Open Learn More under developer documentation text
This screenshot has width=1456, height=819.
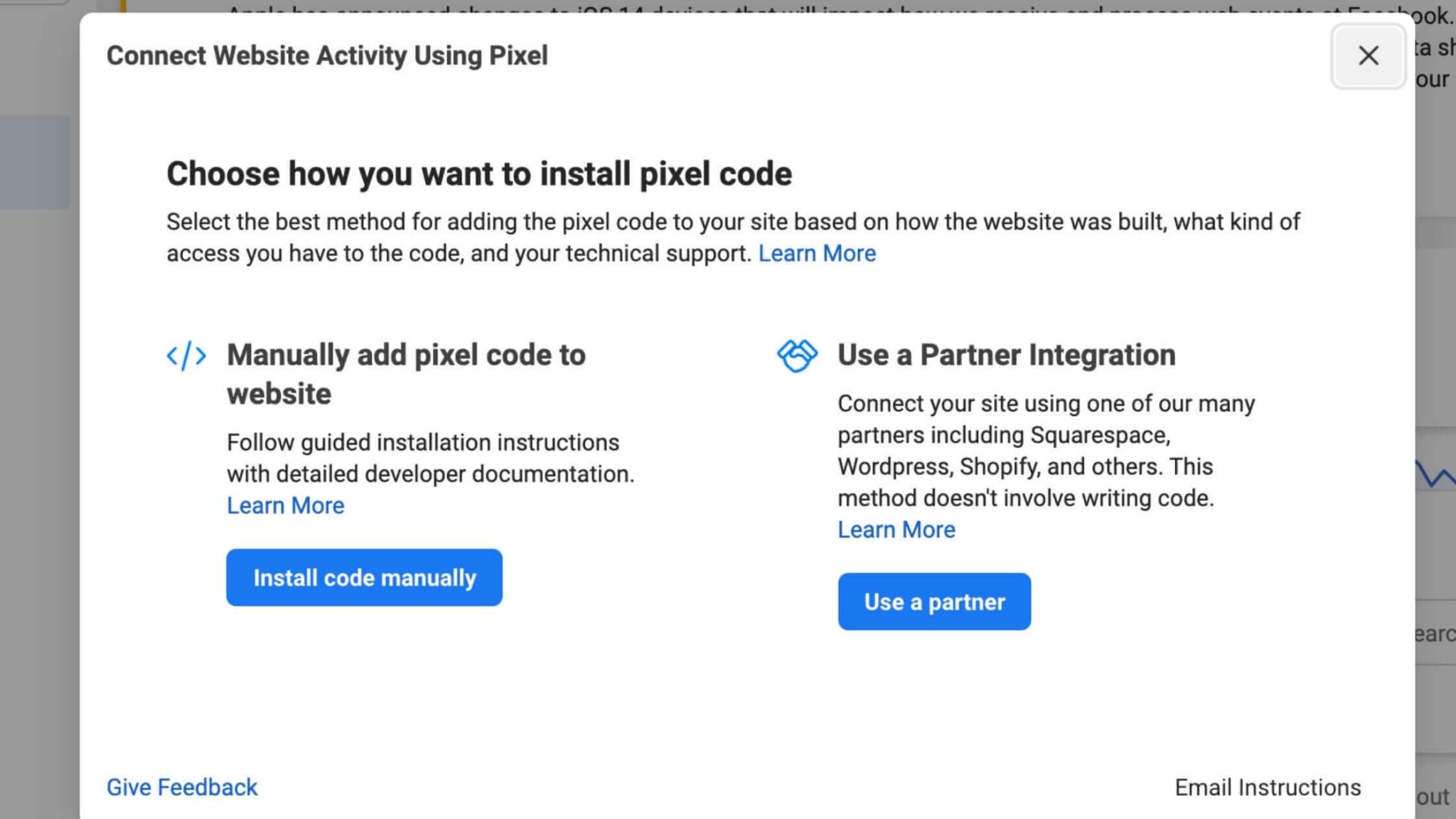click(285, 505)
